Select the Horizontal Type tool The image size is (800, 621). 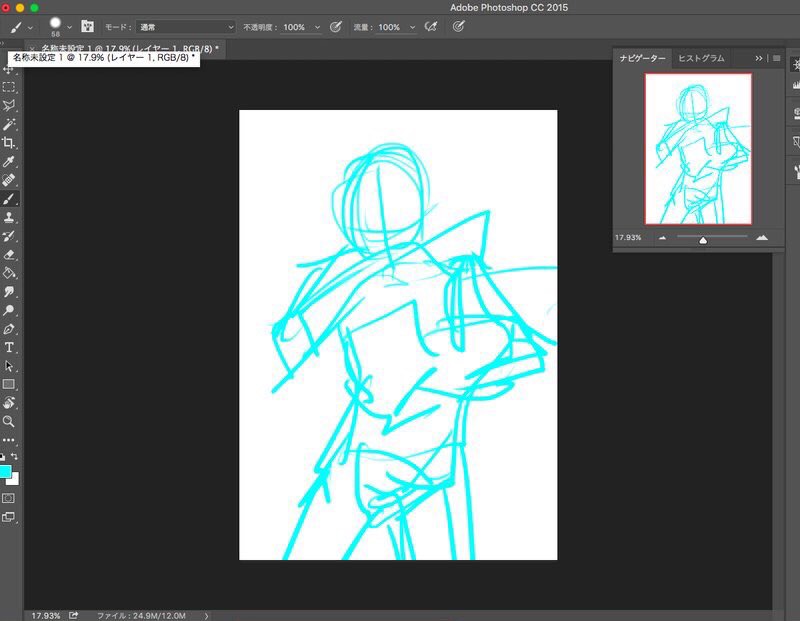[x=9, y=347]
